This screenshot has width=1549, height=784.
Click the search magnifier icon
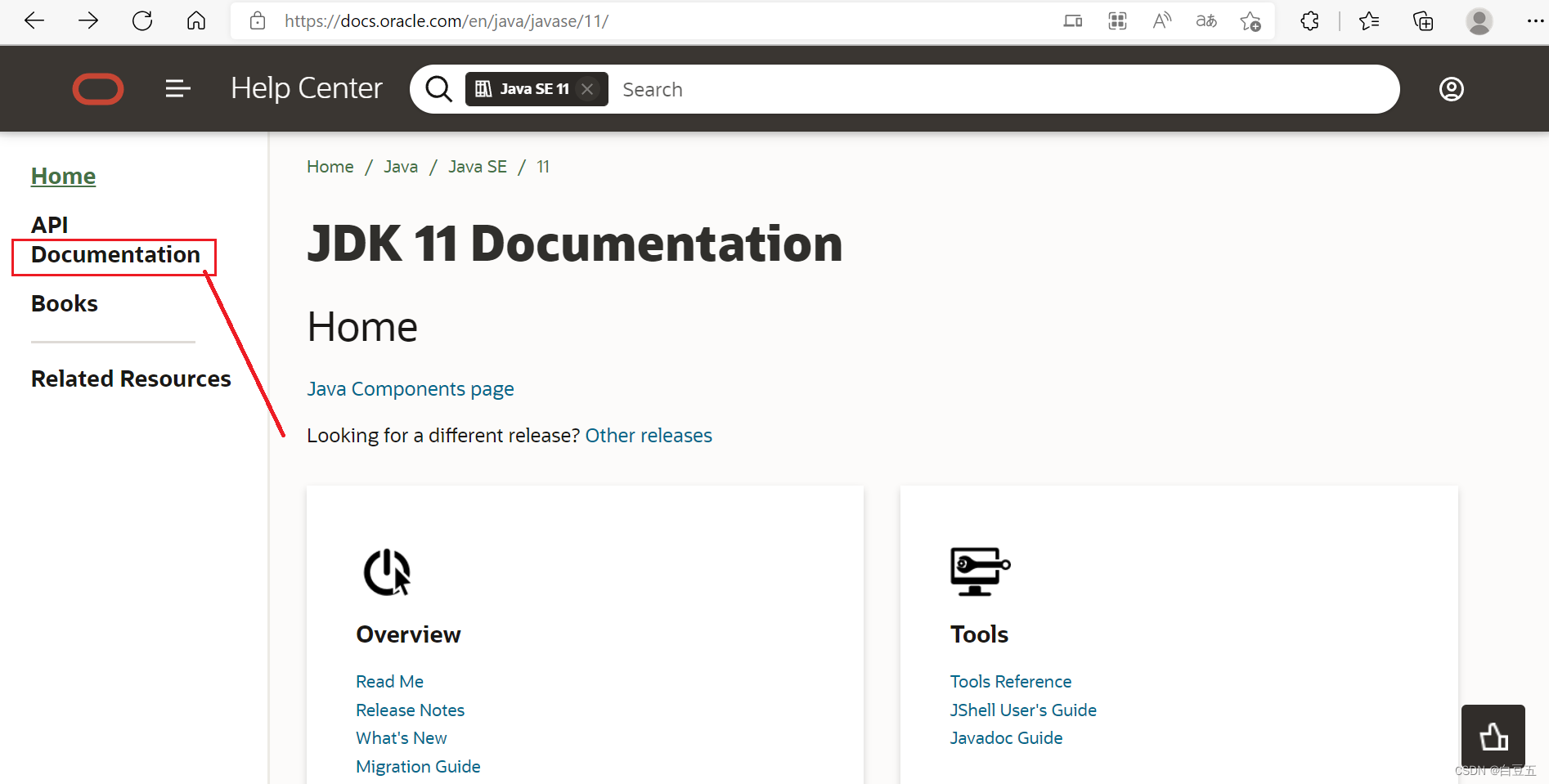pos(438,89)
